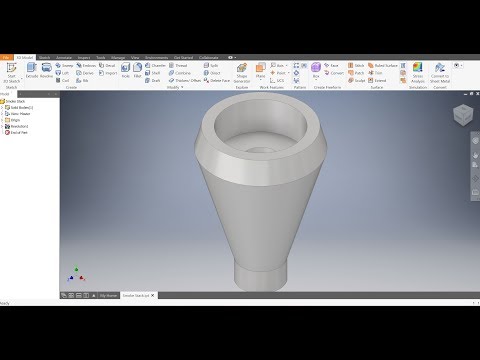Select the Patch surface tool
The width and height of the screenshot is (480, 360).
(356, 73)
